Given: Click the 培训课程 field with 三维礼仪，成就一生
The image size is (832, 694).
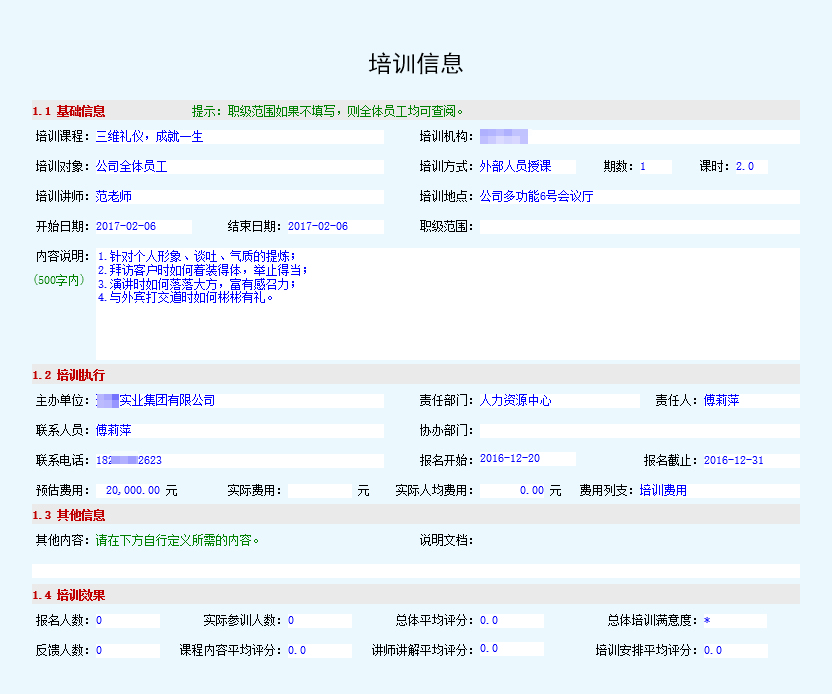Looking at the screenshot, I should [239, 137].
